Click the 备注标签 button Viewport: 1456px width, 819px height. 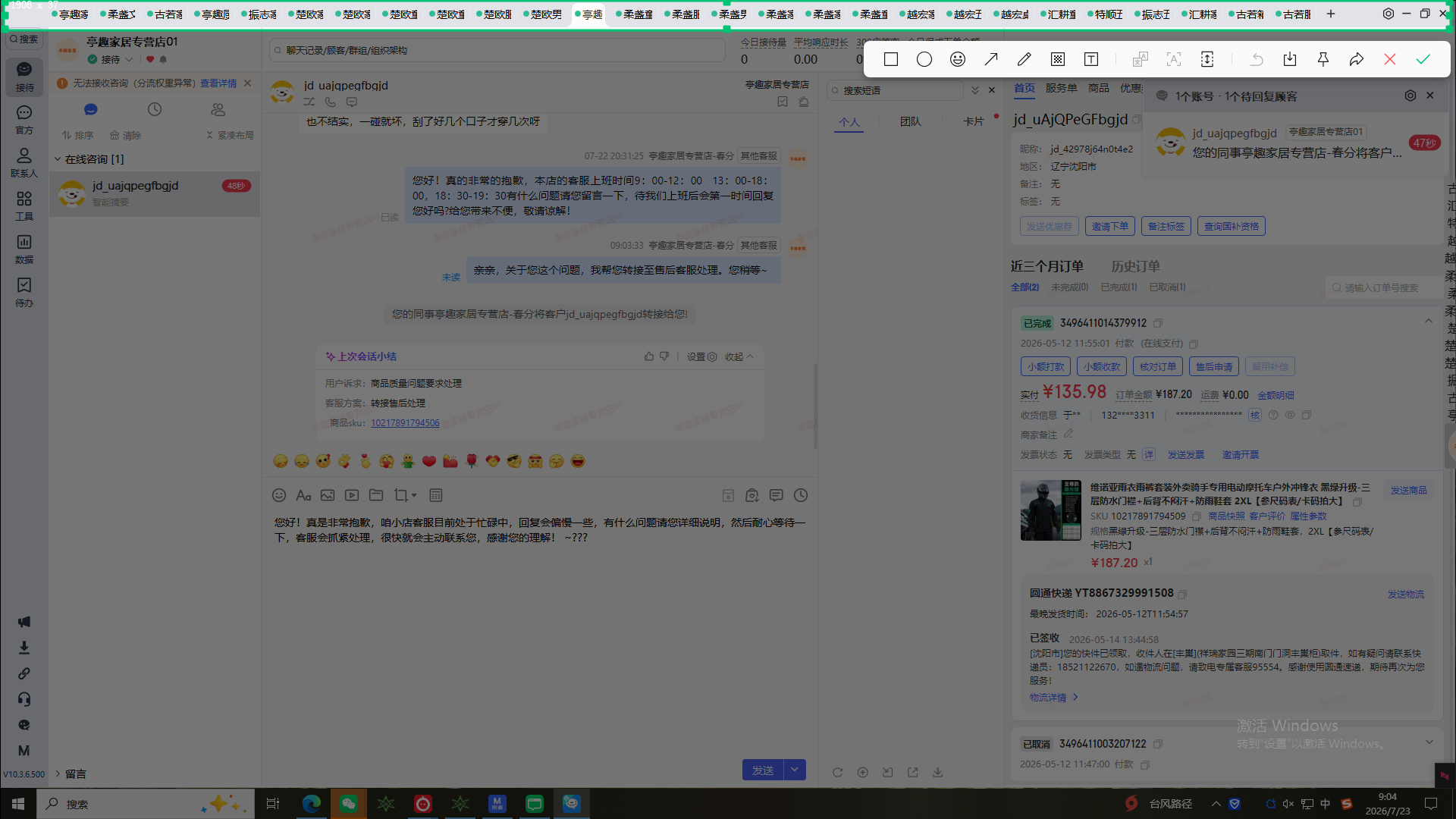pos(1166,226)
